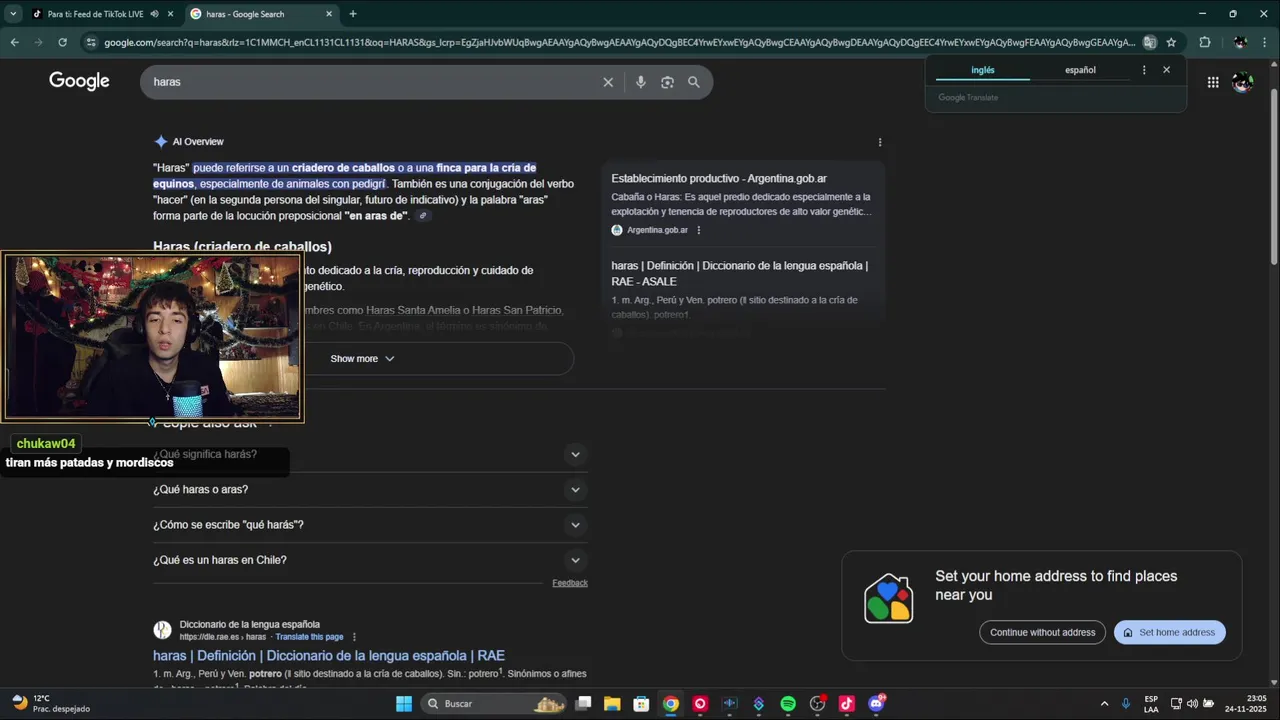Screen dimensions: 1280x720
Task: Click the Translate page icon in address bar
Action: tap(1150, 42)
